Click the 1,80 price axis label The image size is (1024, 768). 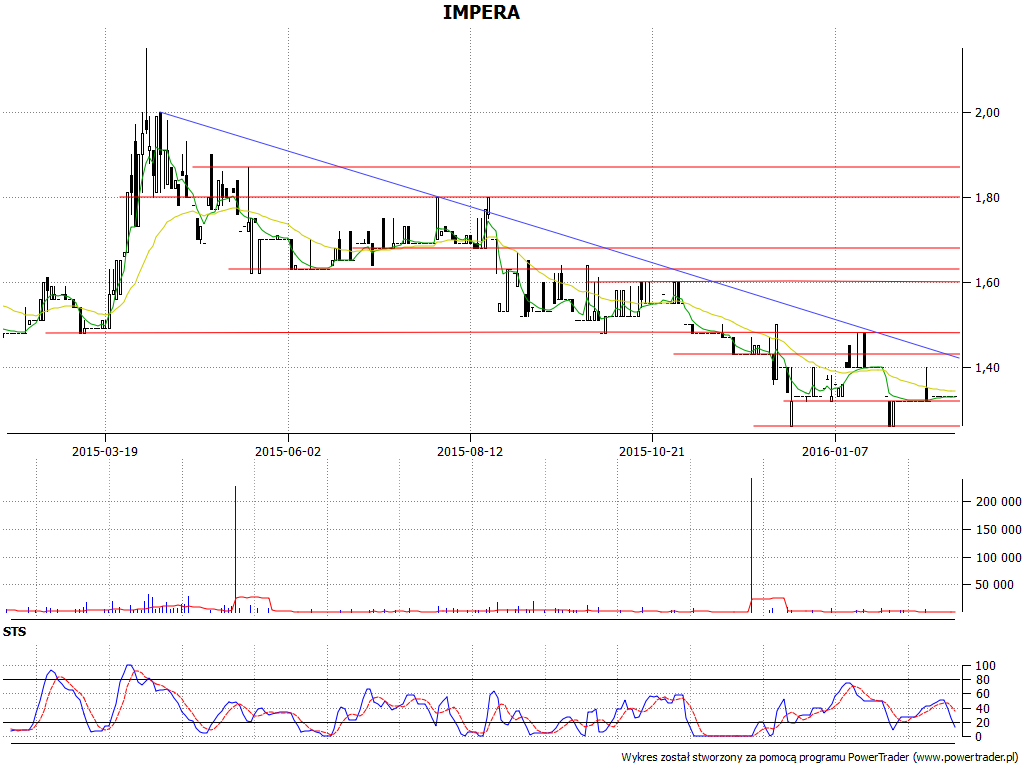987,198
